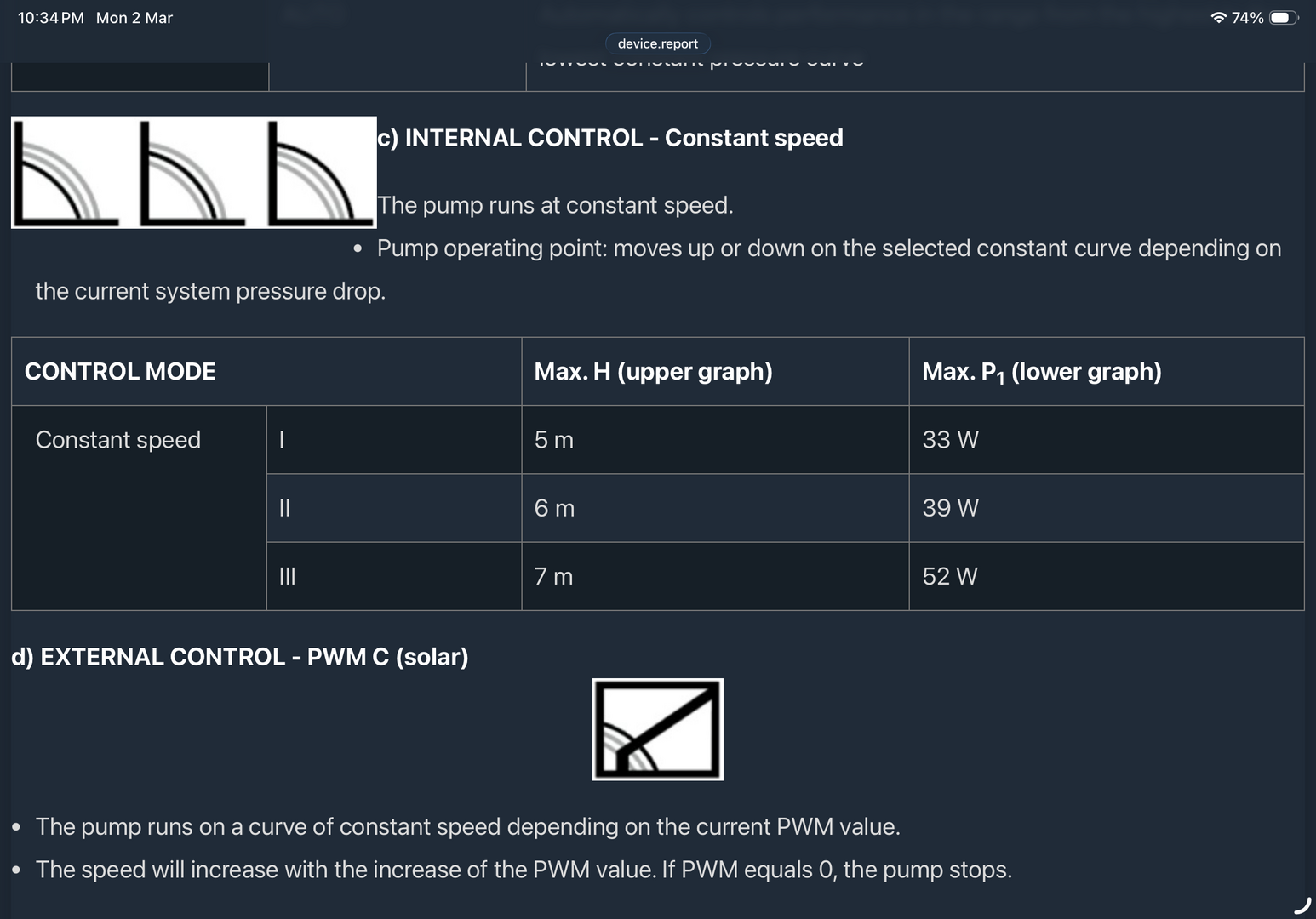Tap the battery icon in status bar

pos(1283,18)
